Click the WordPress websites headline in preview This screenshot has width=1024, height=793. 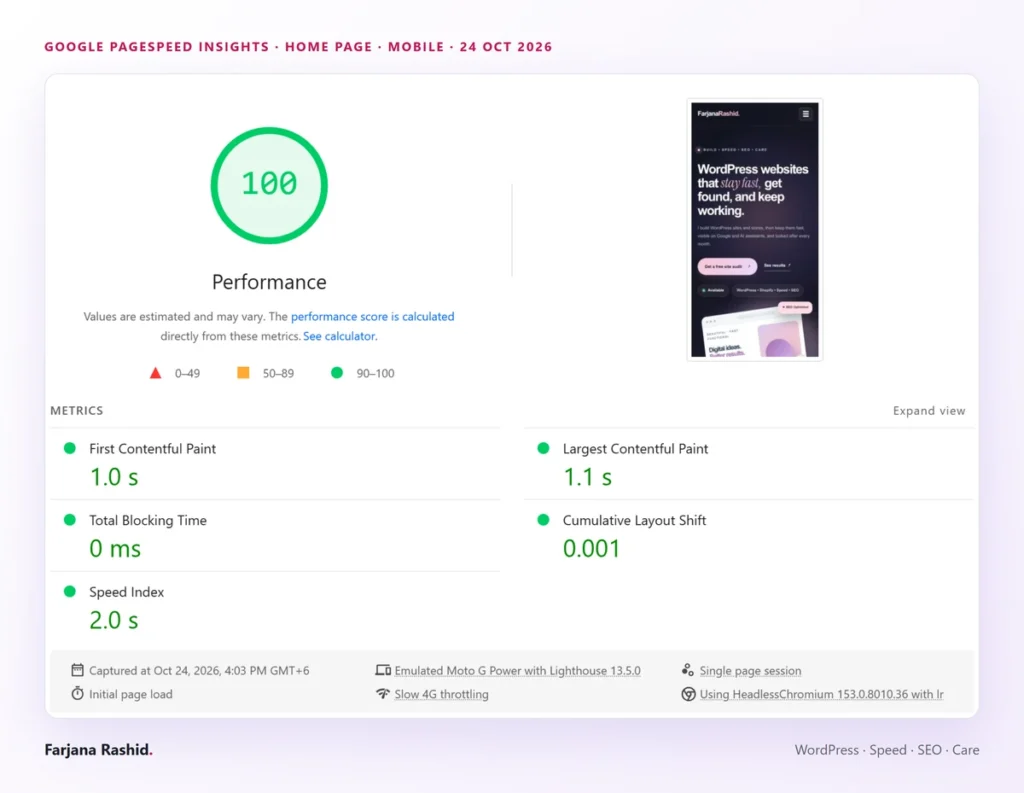[752, 189]
